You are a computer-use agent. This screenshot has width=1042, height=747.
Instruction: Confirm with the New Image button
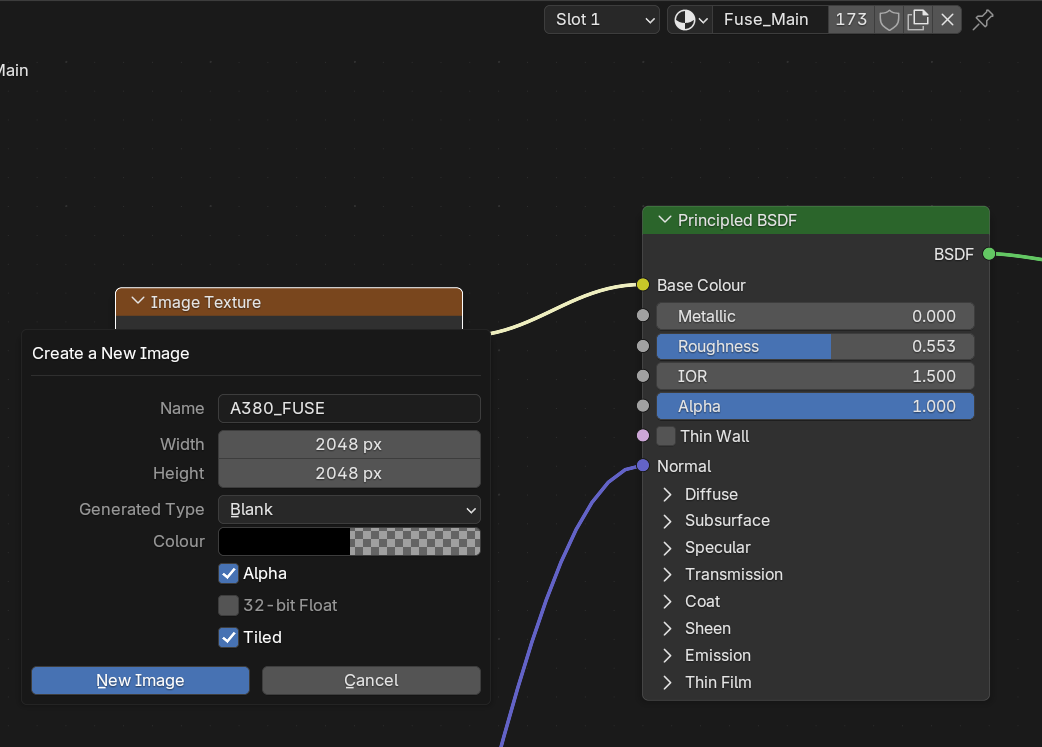point(140,681)
